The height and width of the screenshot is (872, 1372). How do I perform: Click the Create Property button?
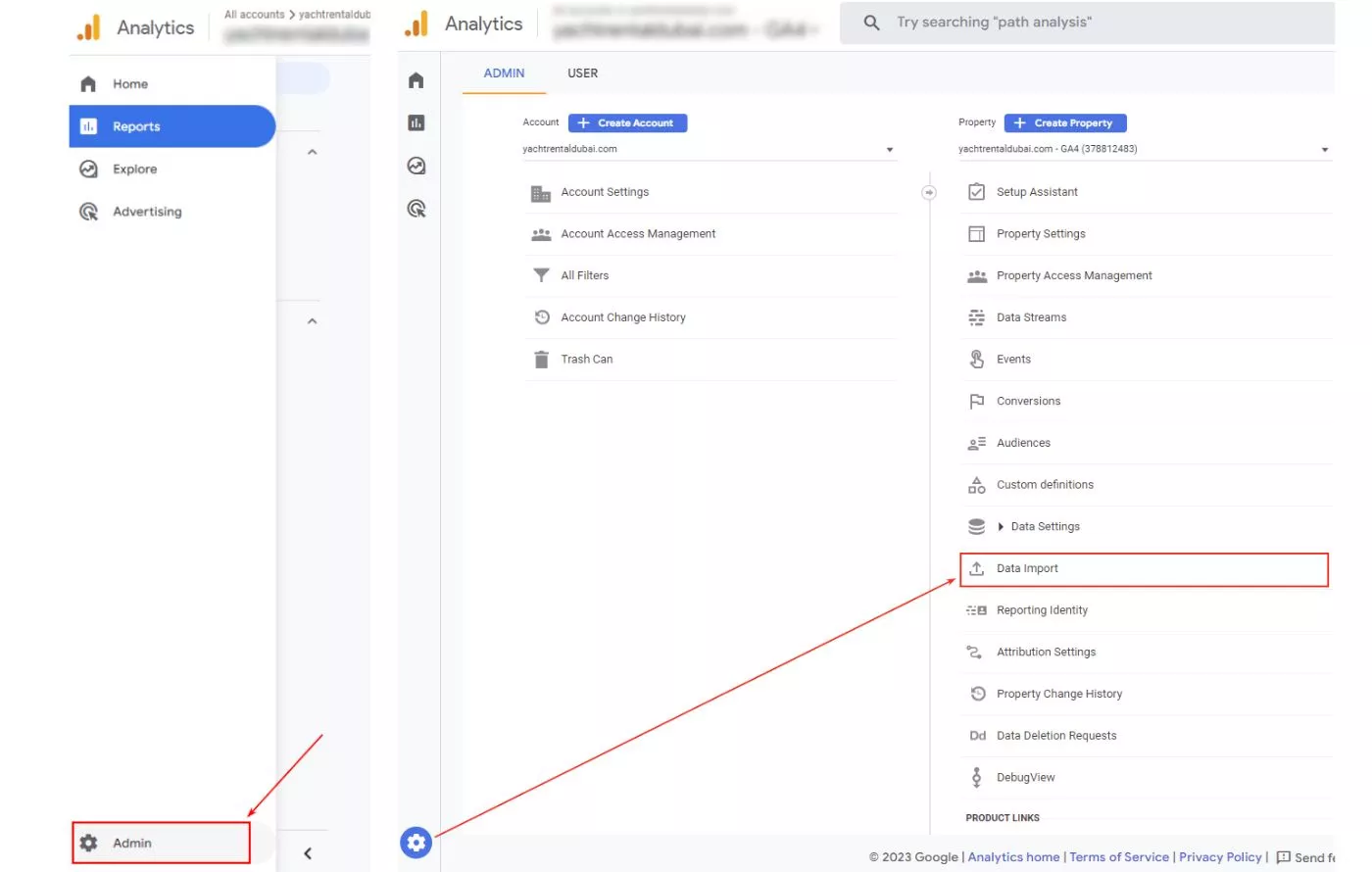click(x=1065, y=122)
